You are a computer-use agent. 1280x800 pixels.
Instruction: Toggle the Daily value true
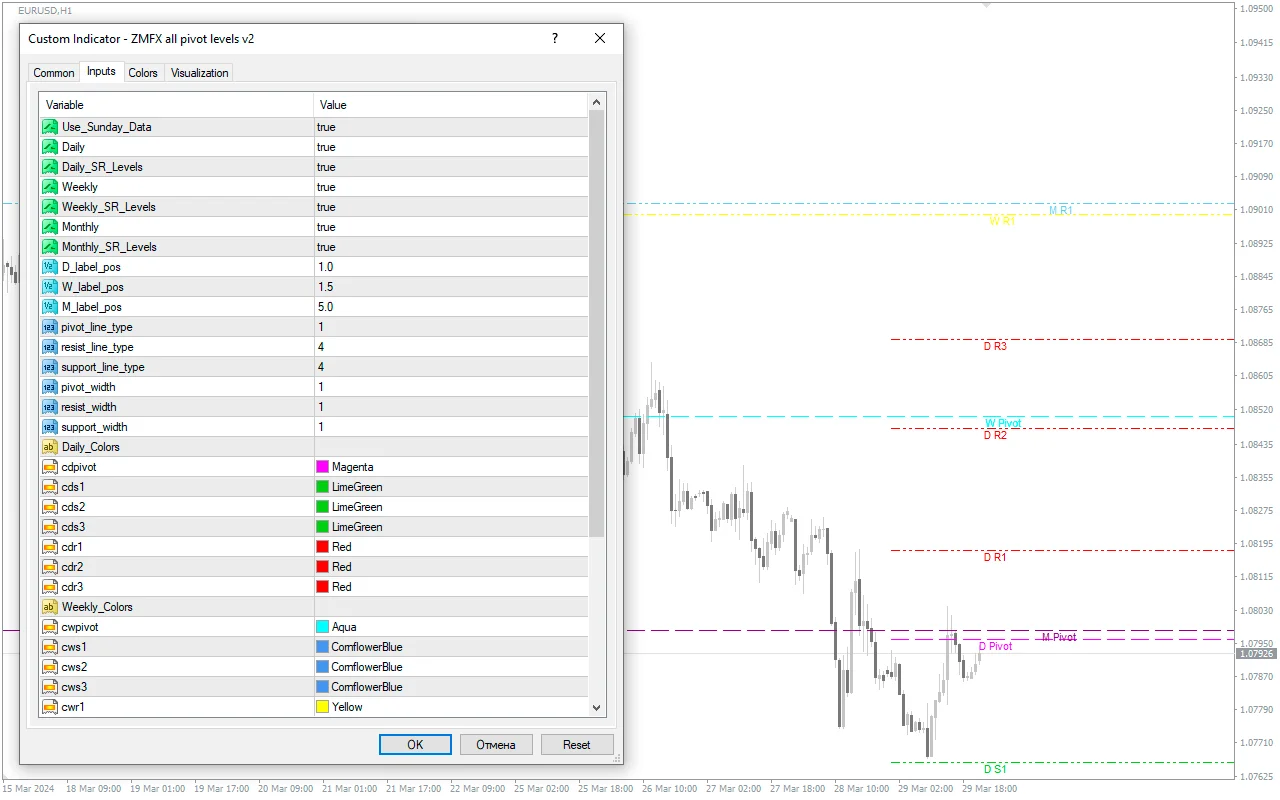pos(326,147)
